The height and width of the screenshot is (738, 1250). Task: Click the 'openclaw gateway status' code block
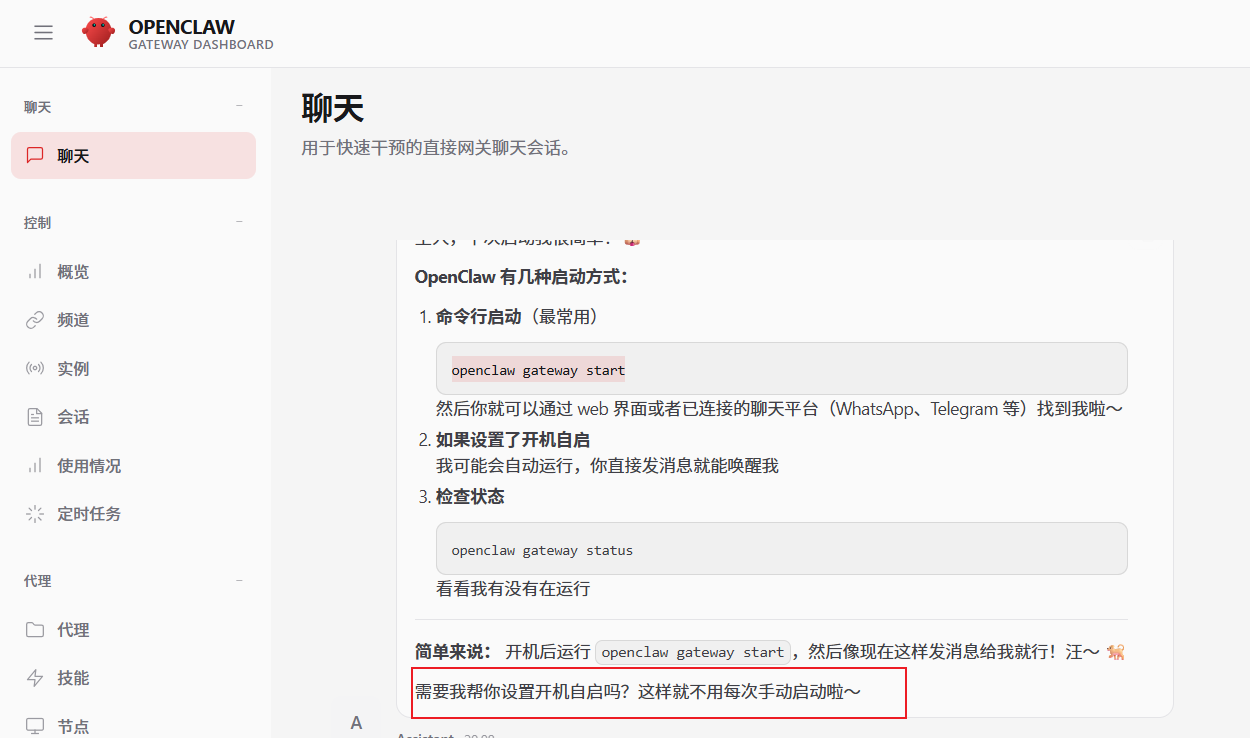pos(781,548)
